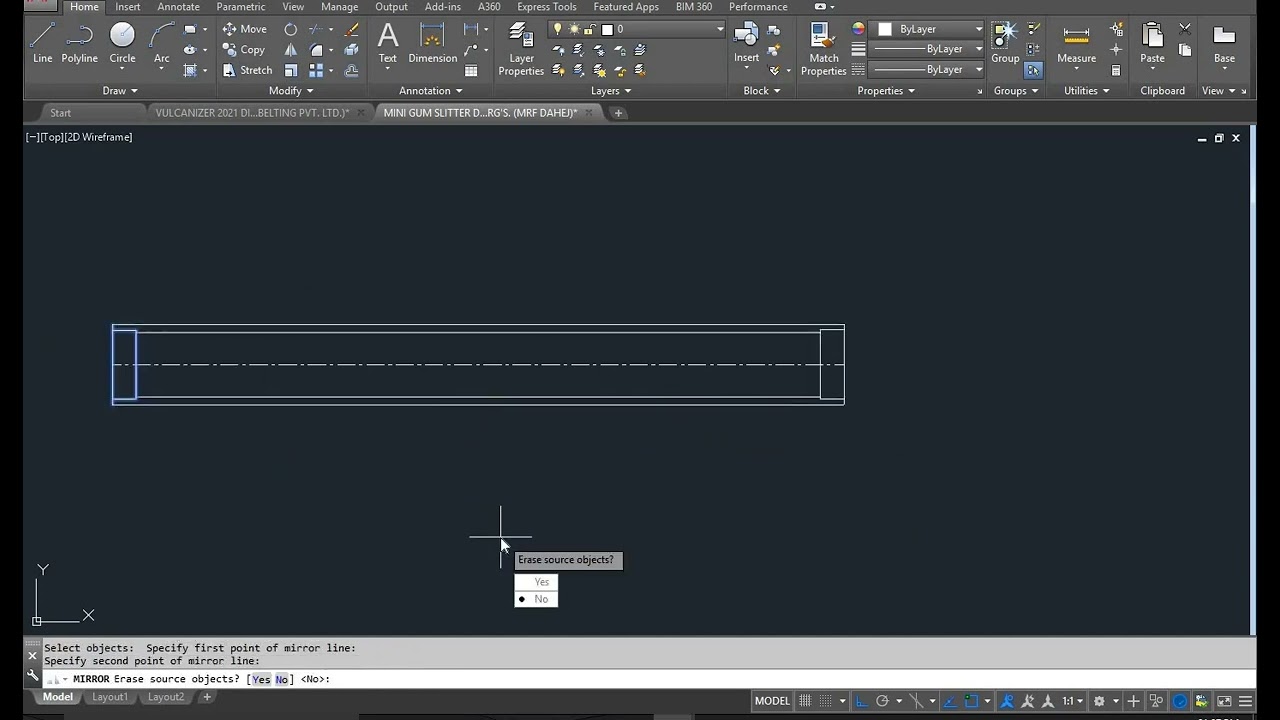
Task: Click the Group tool
Action: coord(1005,44)
